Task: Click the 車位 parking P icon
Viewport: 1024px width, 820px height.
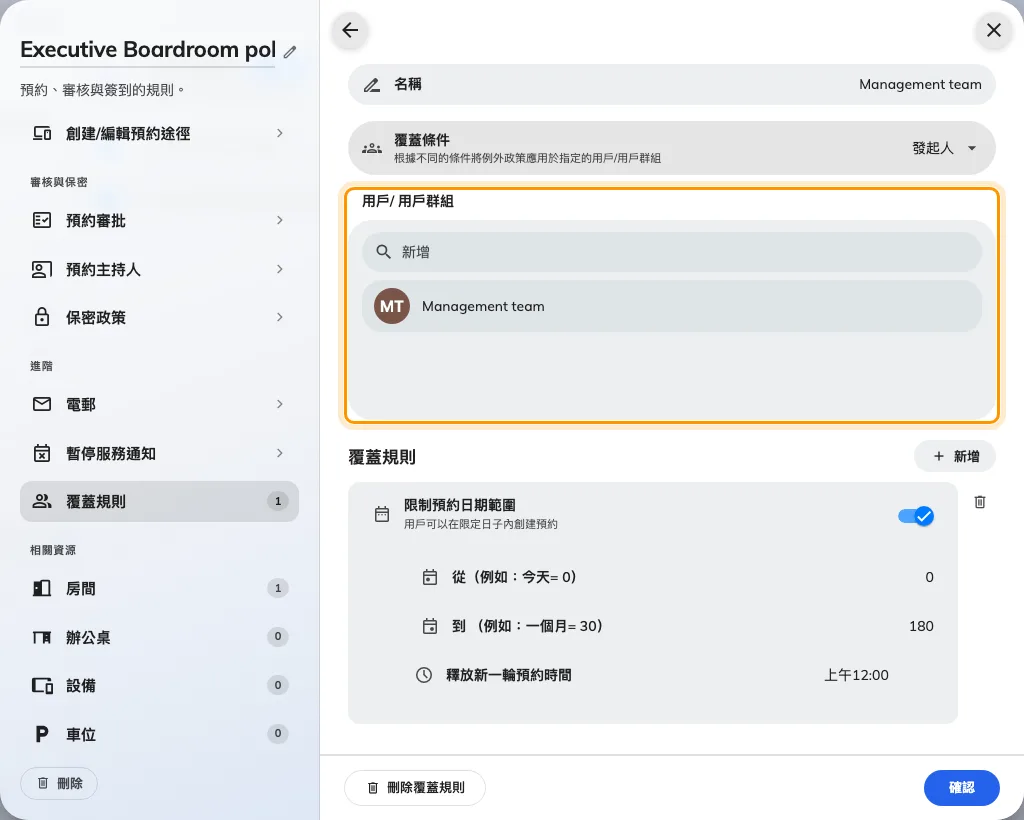Action: [x=42, y=734]
